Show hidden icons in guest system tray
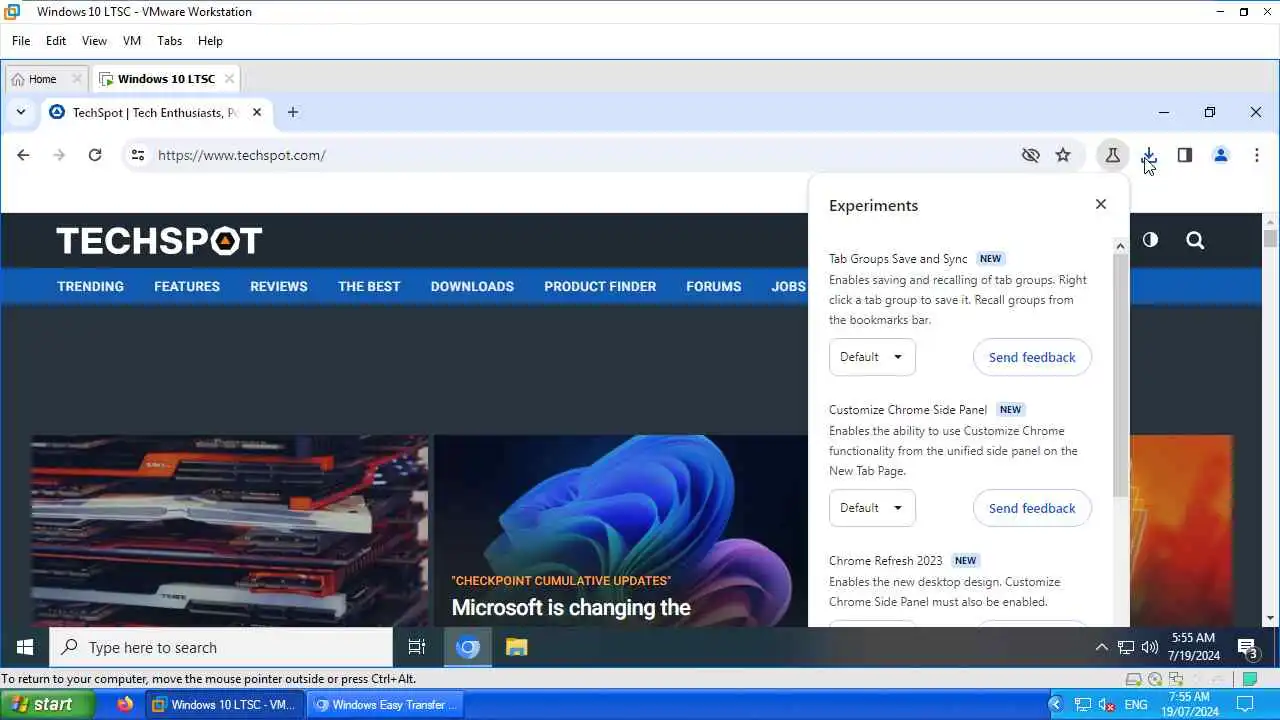1280x720 pixels. [x=1101, y=647]
